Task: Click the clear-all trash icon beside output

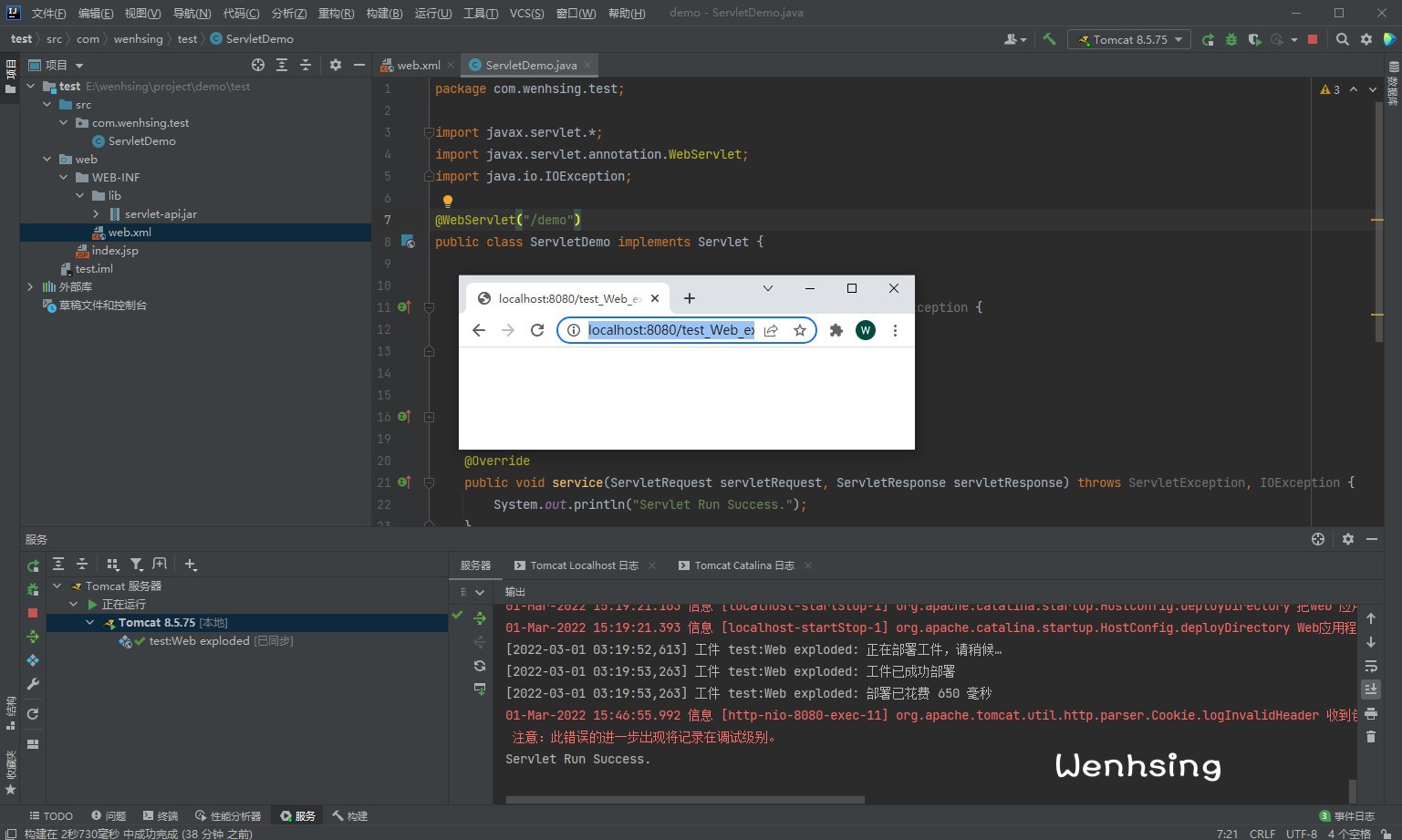Action: coord(1370,736)
